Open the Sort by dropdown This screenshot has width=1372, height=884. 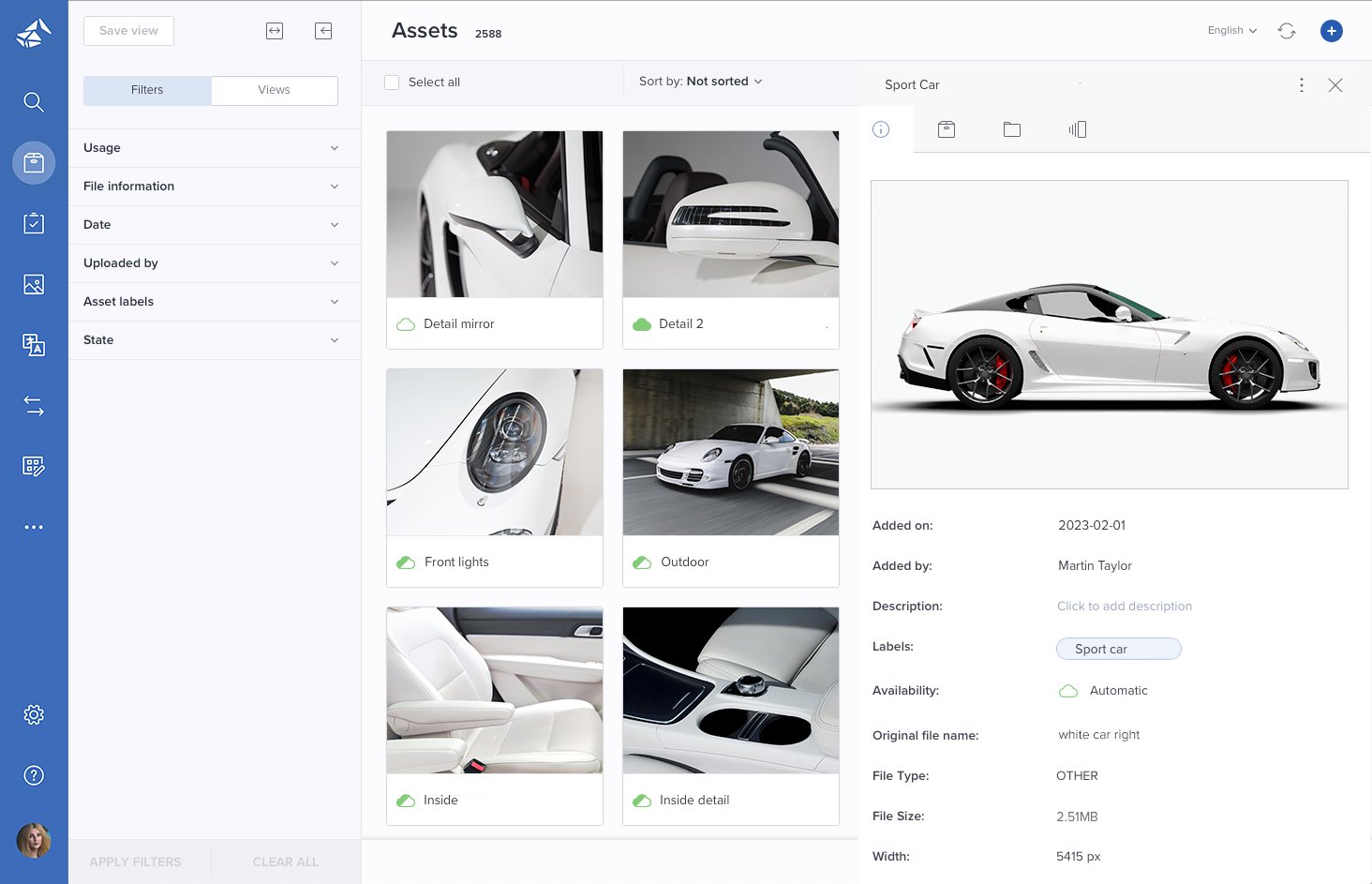[700, 82]
